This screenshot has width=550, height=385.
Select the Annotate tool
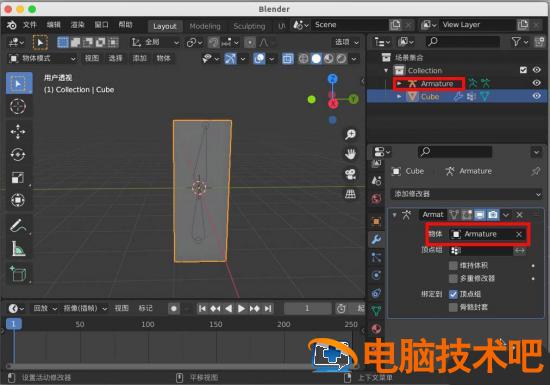coord(18,225)
